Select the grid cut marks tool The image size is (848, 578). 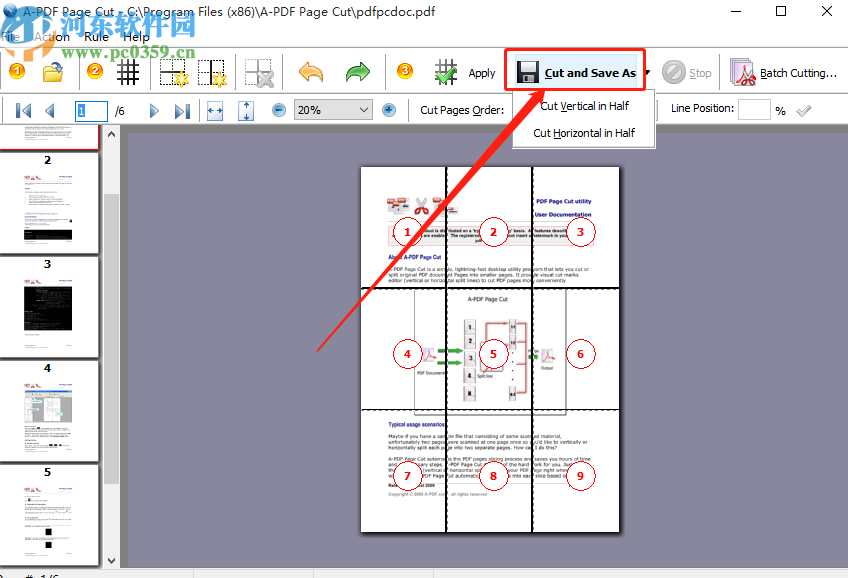coord(128,72)
